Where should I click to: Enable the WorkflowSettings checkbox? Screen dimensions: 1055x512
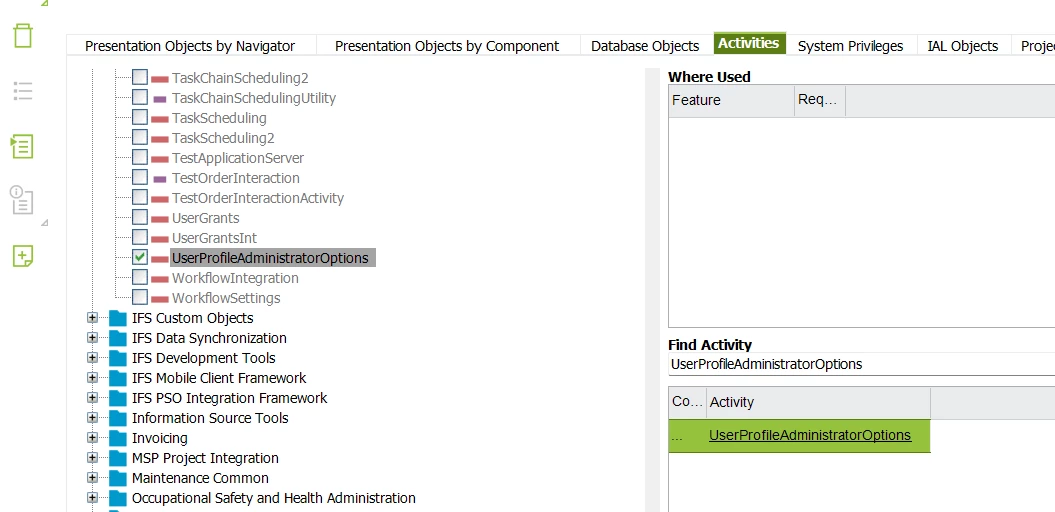click(x=140, y=298)
